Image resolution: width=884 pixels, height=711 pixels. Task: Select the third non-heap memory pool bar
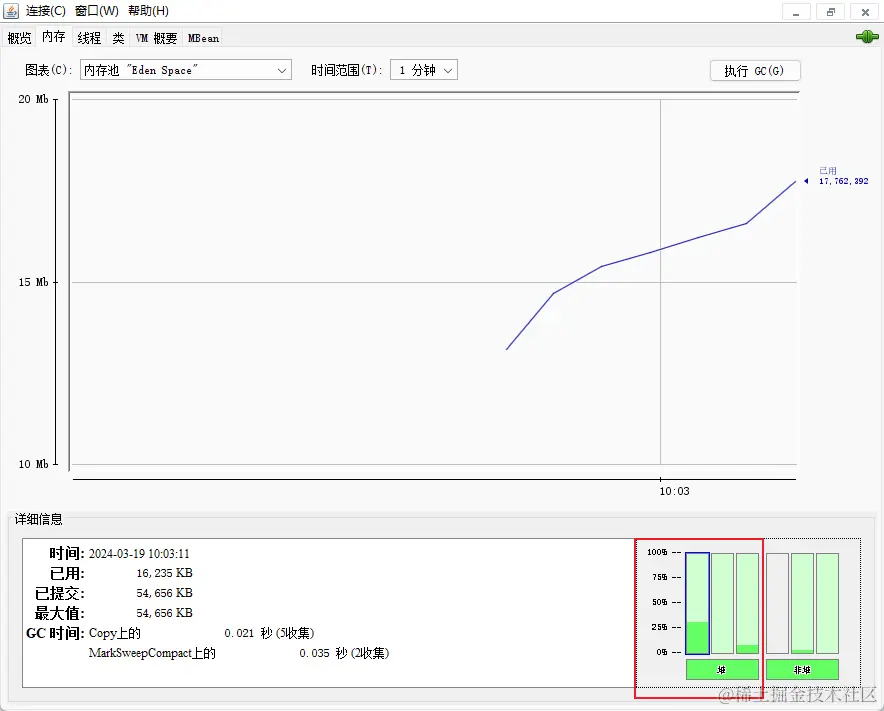click(x=828, y=603)
